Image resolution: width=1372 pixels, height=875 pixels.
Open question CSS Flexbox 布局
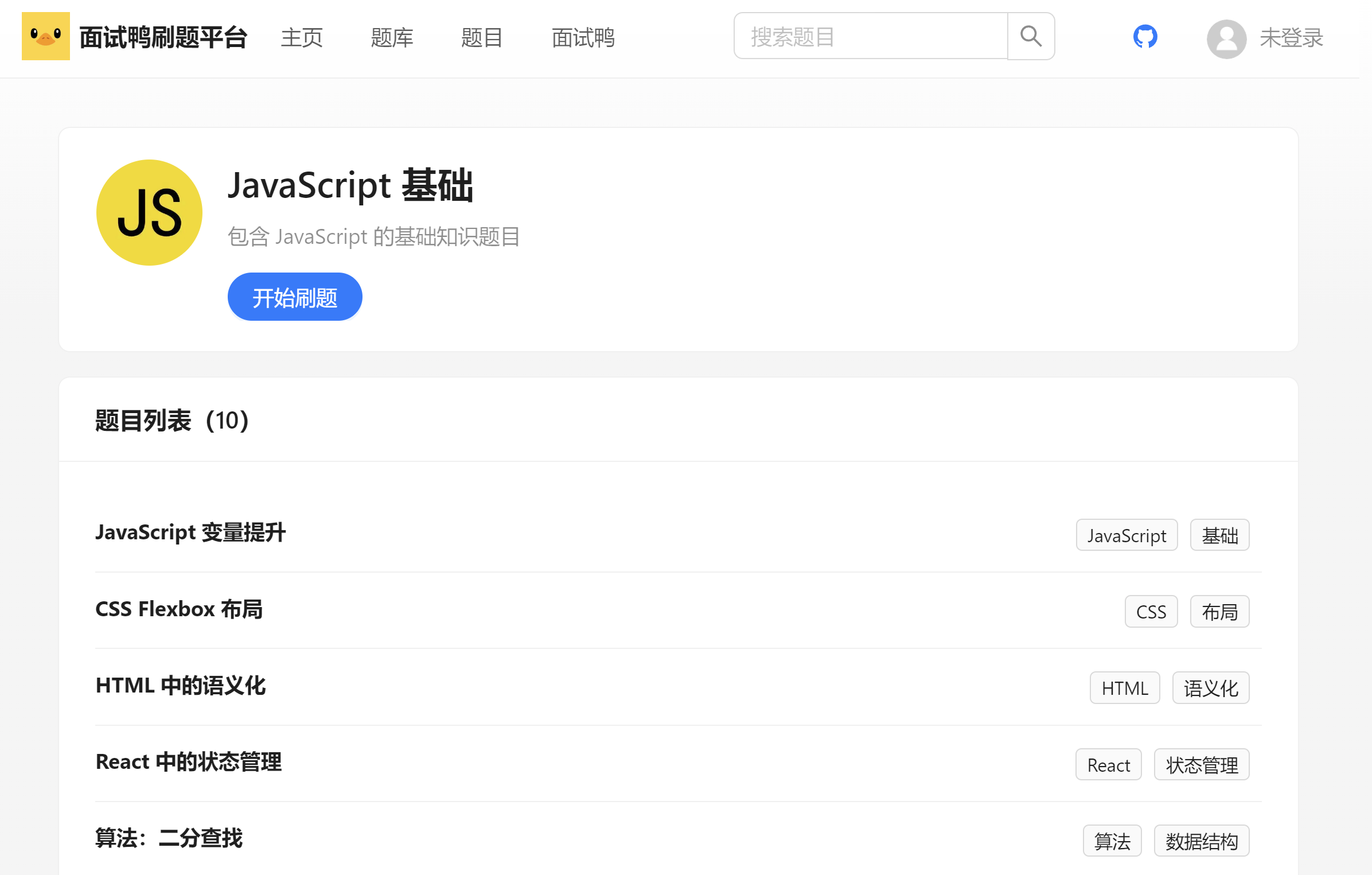(179, 609)
